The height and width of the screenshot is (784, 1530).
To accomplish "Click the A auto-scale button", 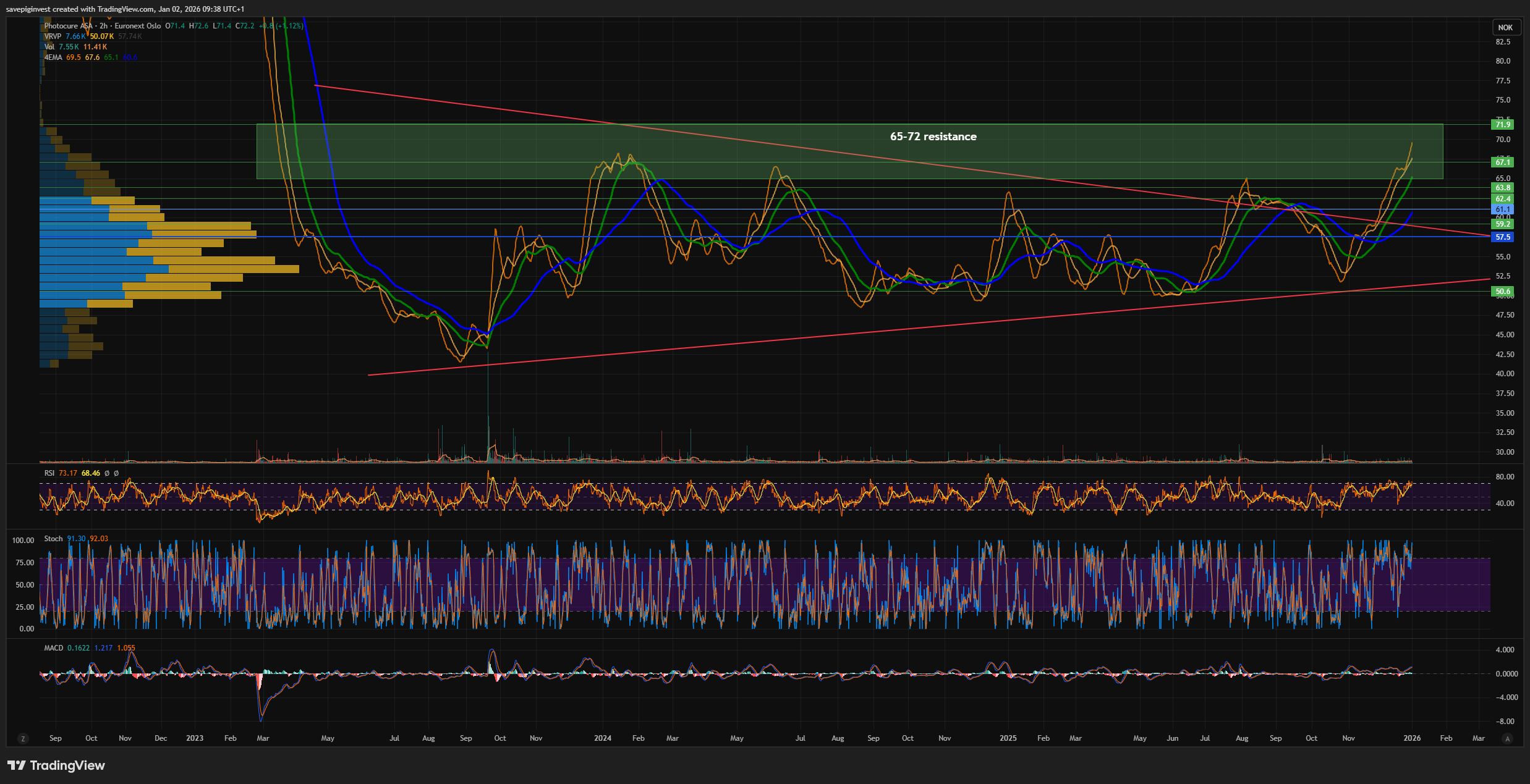I will pos(1507,738).
